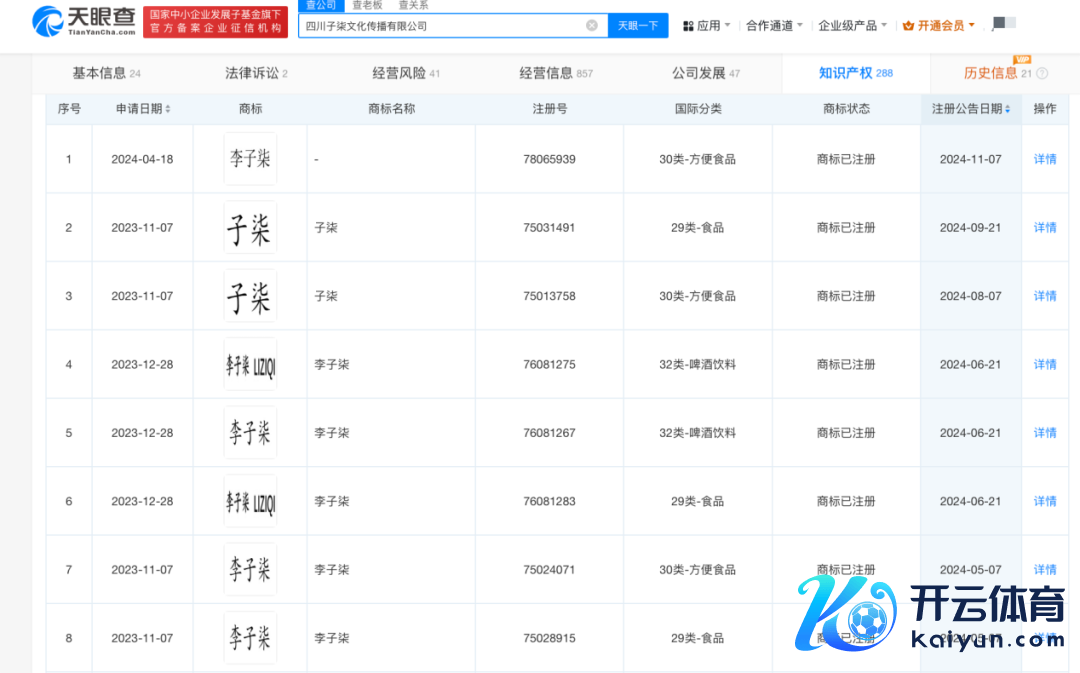Select the 查老板 search tab

click(x=367, y=6)
